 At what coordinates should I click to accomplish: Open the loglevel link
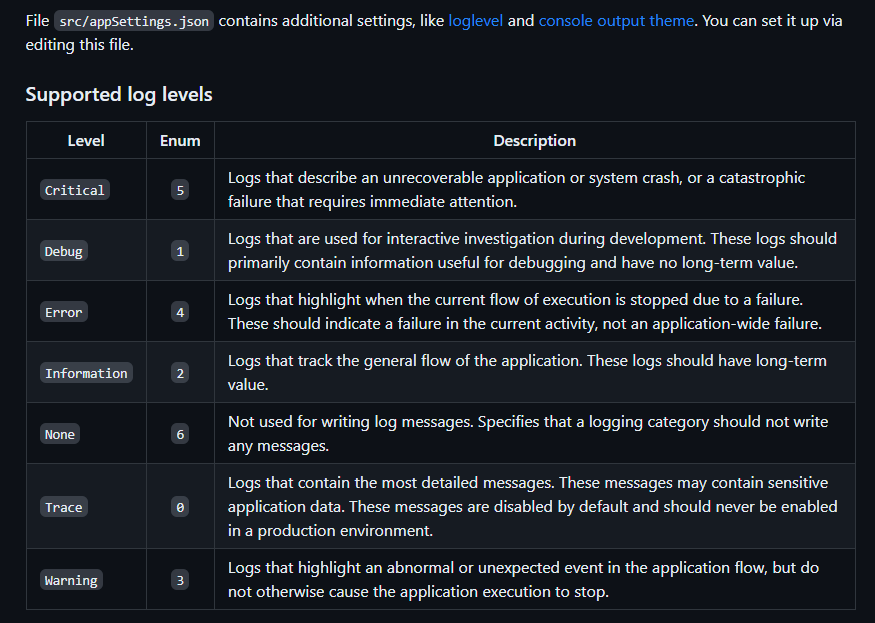point(475,21)
